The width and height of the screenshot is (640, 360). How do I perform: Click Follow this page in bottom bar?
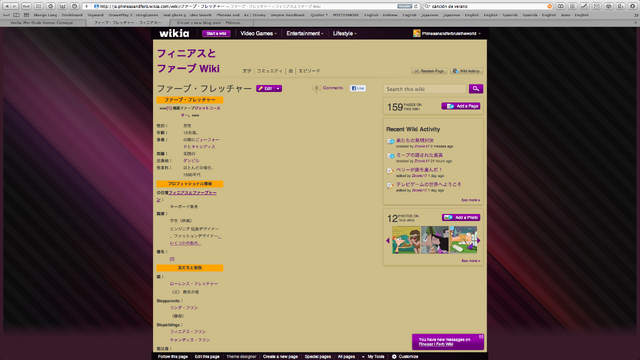pyautogui.click(x=173, y=356)
